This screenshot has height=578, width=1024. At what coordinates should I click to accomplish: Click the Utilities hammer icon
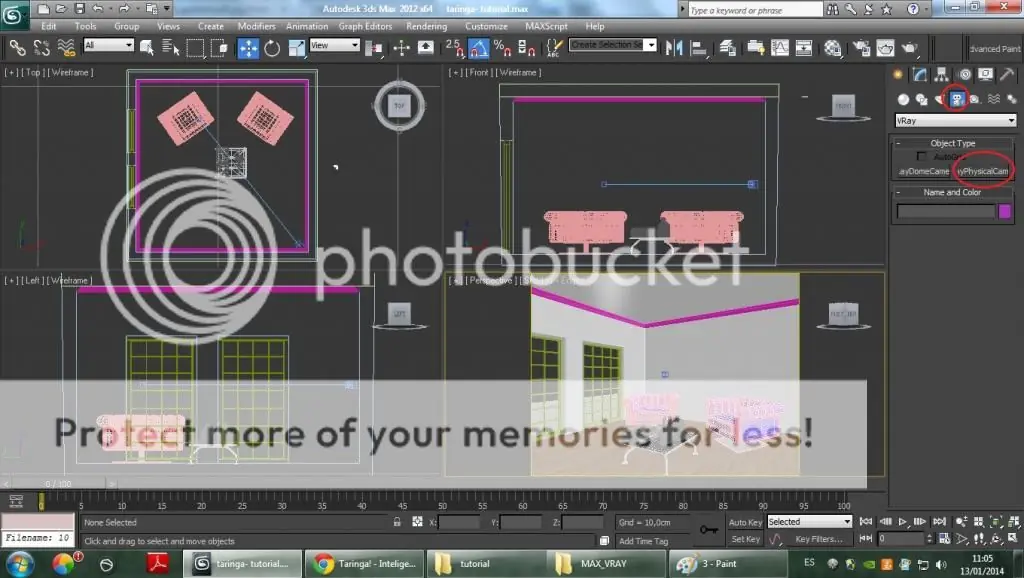pos(1008,73)
